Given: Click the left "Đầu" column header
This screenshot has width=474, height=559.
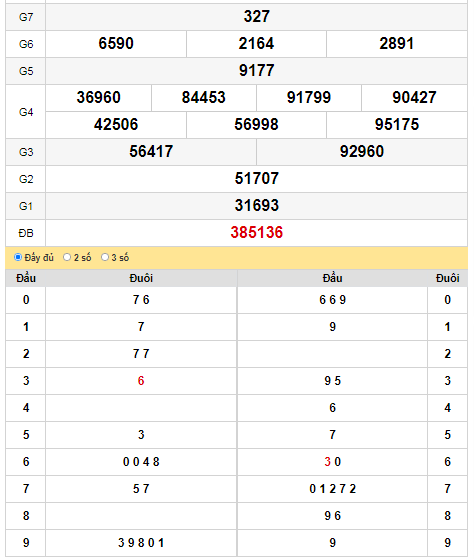Looking at the screenshot, I should 26,278.
